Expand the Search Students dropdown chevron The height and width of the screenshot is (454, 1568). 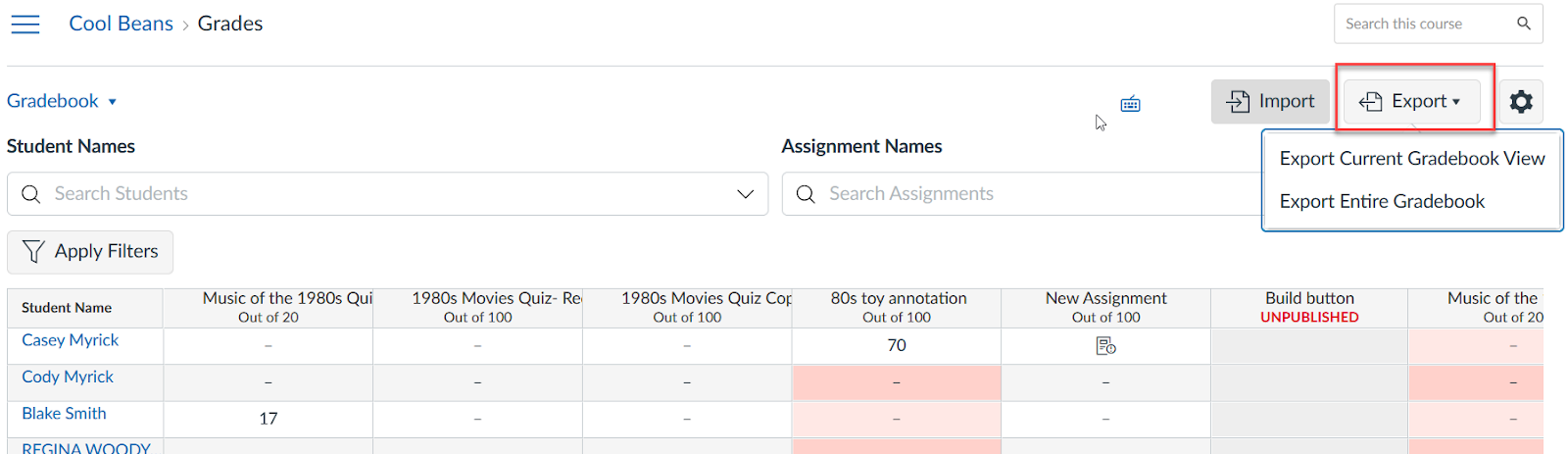tap(745, 194)
